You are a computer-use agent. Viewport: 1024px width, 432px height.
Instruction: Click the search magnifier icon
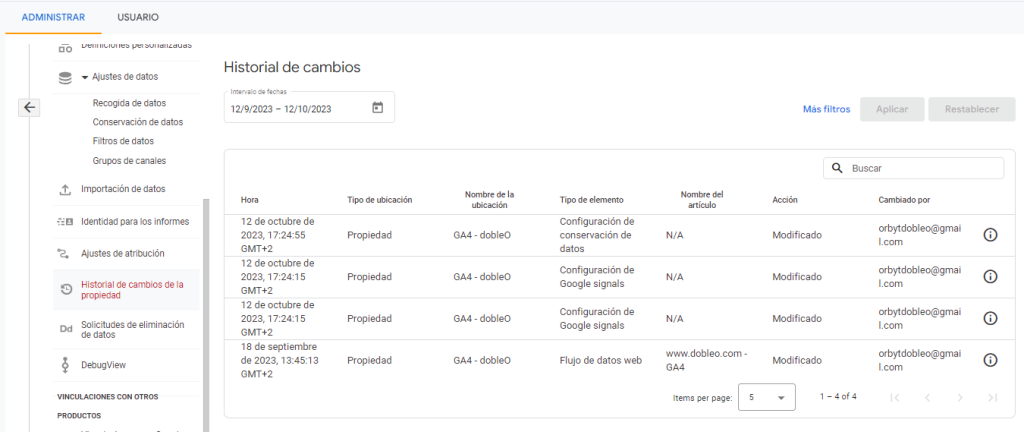(x=837, y=169)
